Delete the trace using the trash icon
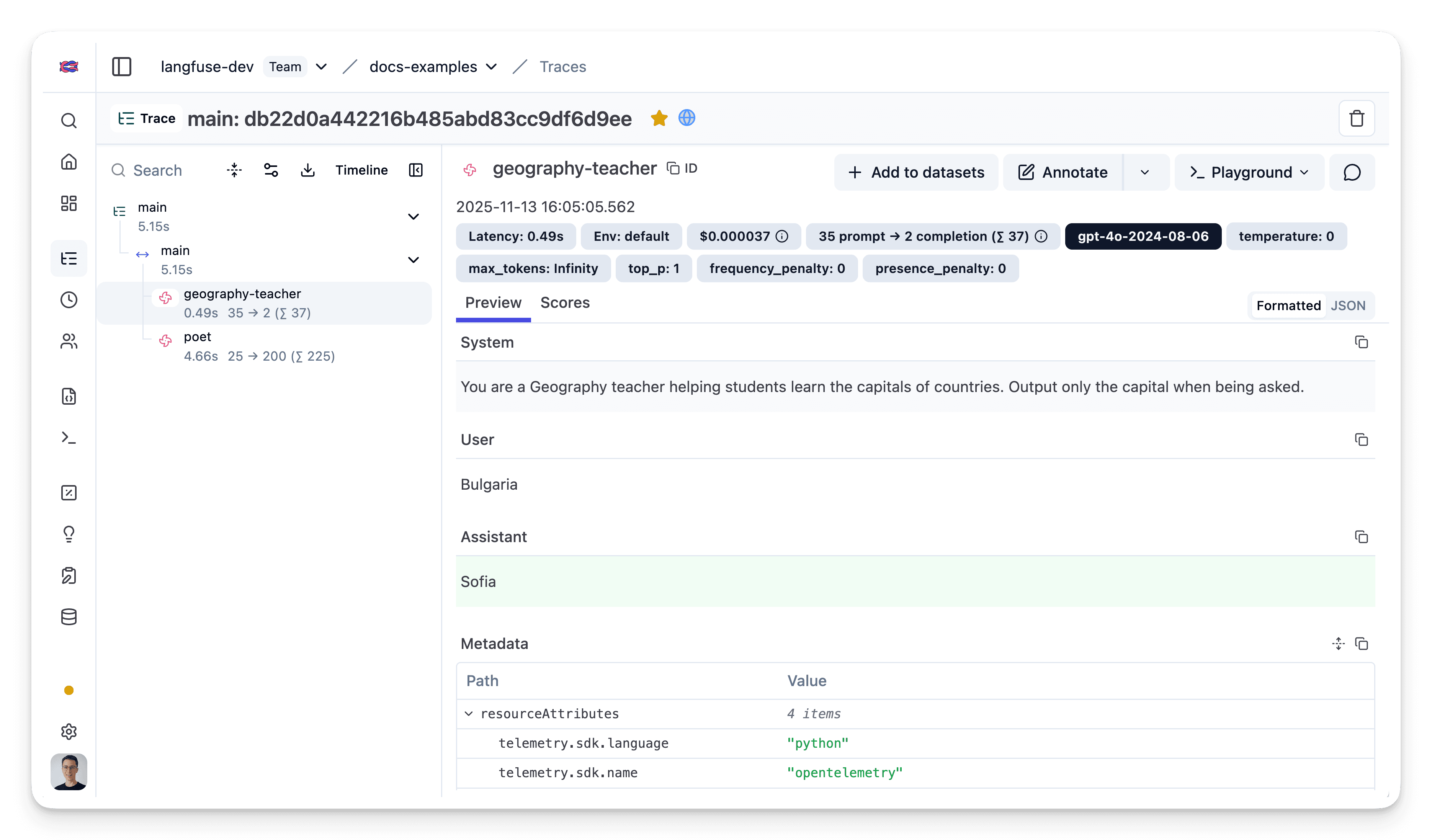Viewport: 1432px width, 840px height. point(1357,118)
